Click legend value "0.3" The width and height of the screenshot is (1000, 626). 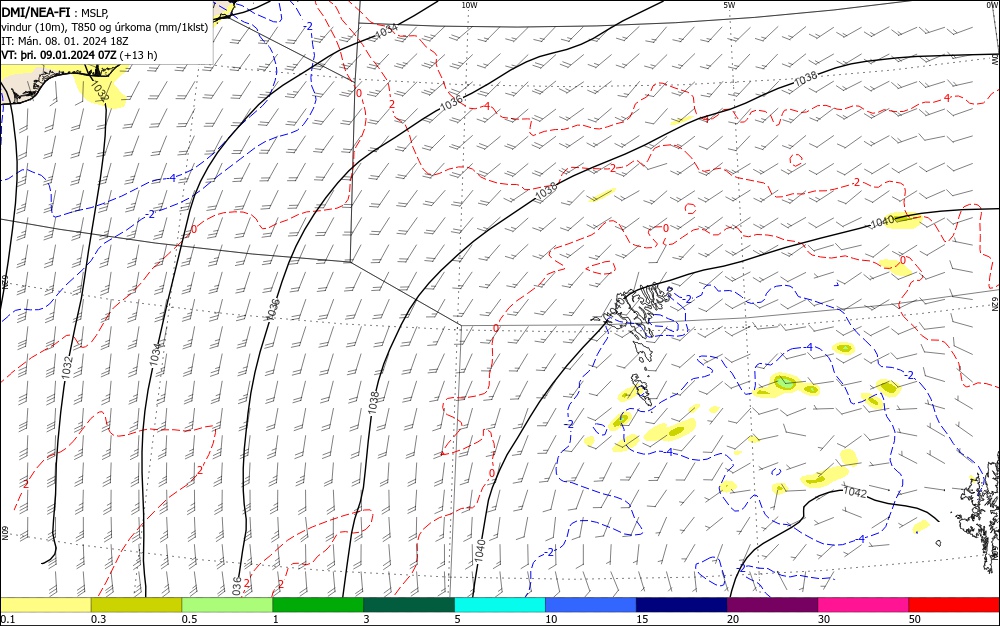click(x=98, y=619)
